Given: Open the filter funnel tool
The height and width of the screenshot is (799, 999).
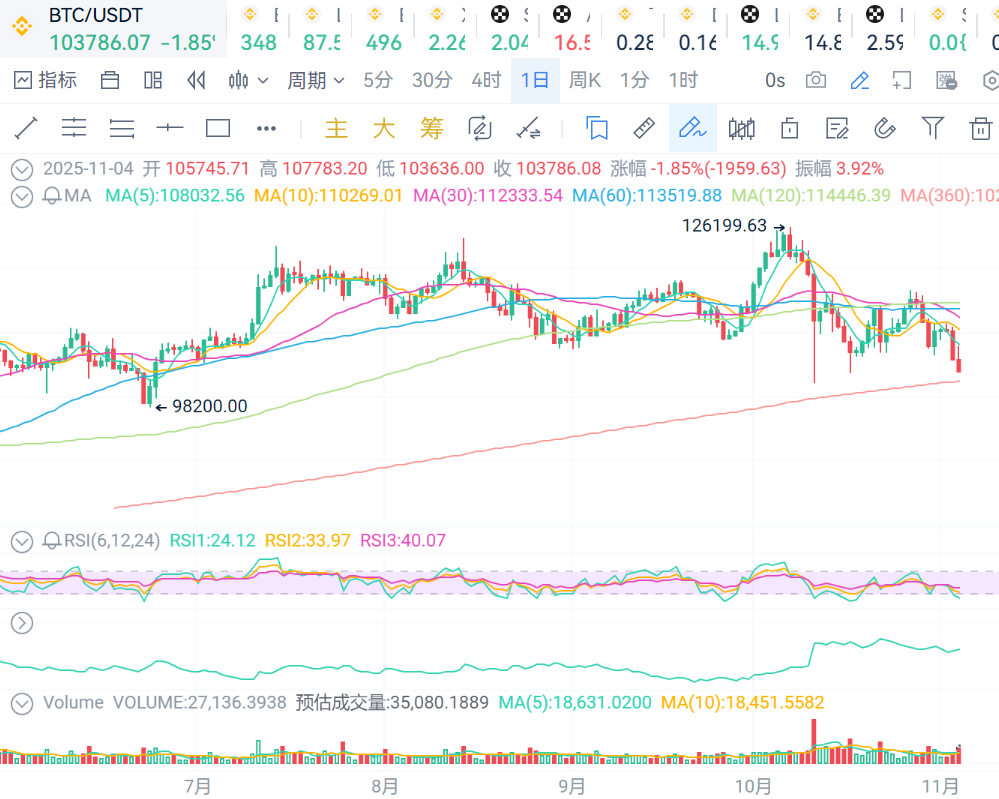Looking at the screenshot, I should coord(932,128).
